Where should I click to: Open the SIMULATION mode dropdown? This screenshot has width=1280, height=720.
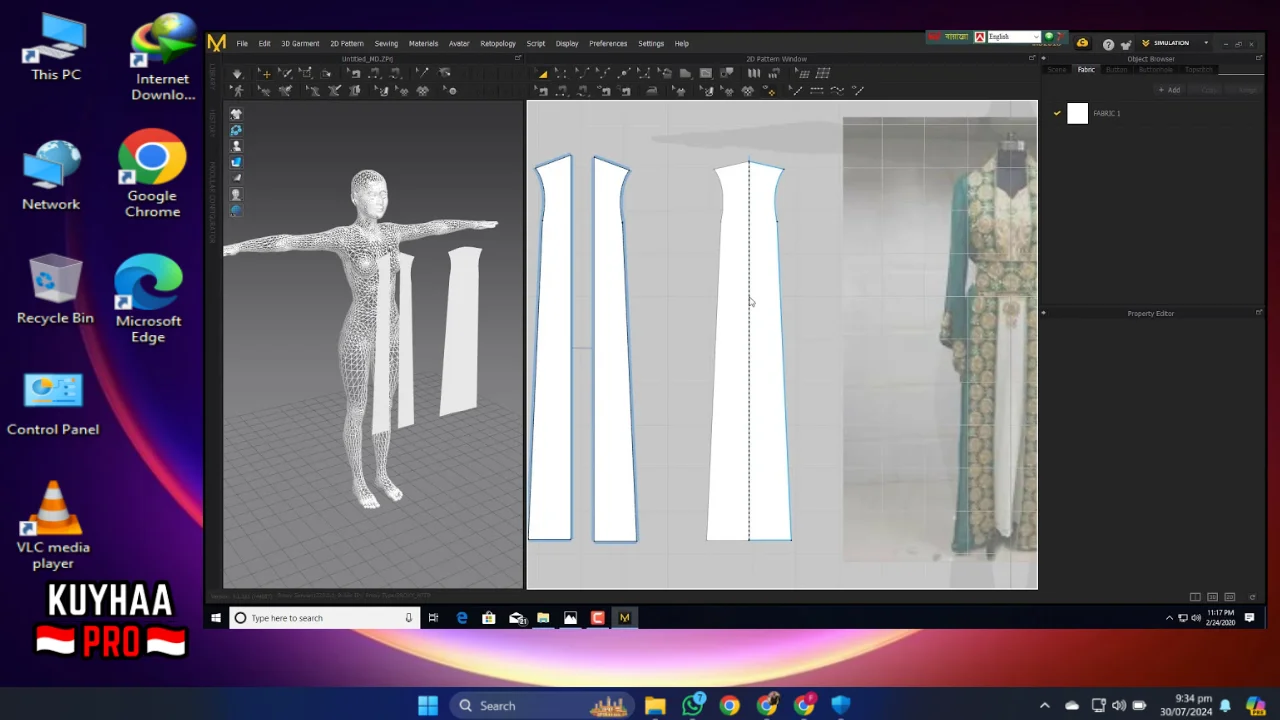point(1176,43)
